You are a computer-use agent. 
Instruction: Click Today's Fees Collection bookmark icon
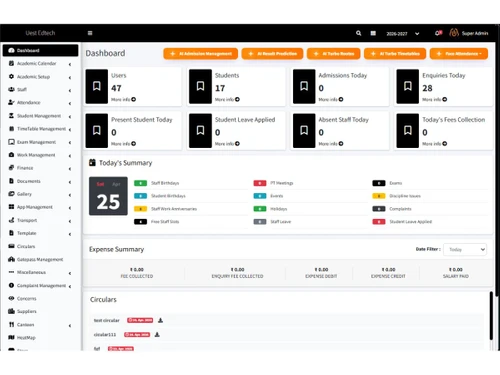(x=408, y=130)
